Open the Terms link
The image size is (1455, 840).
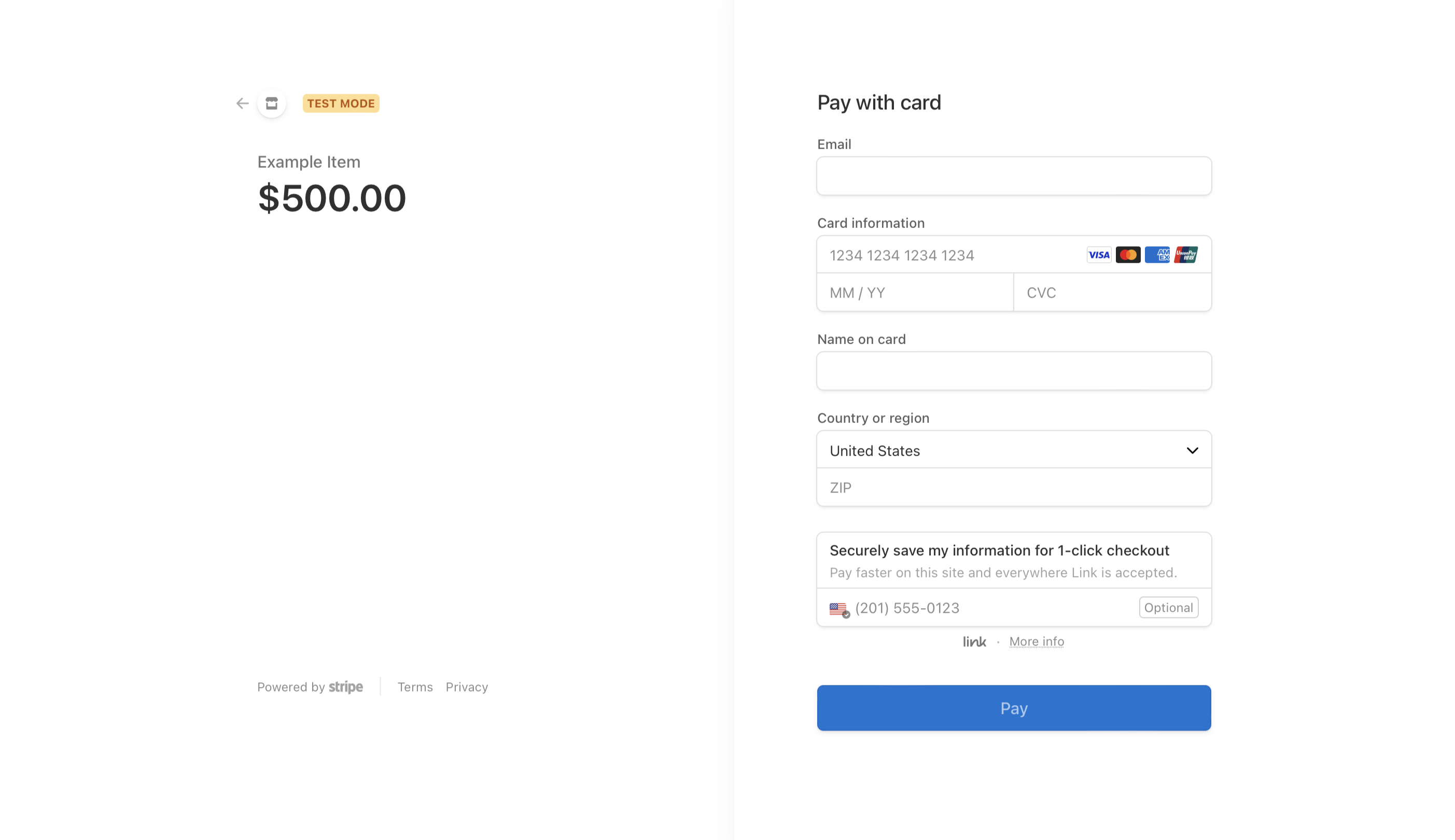[415, 687]
